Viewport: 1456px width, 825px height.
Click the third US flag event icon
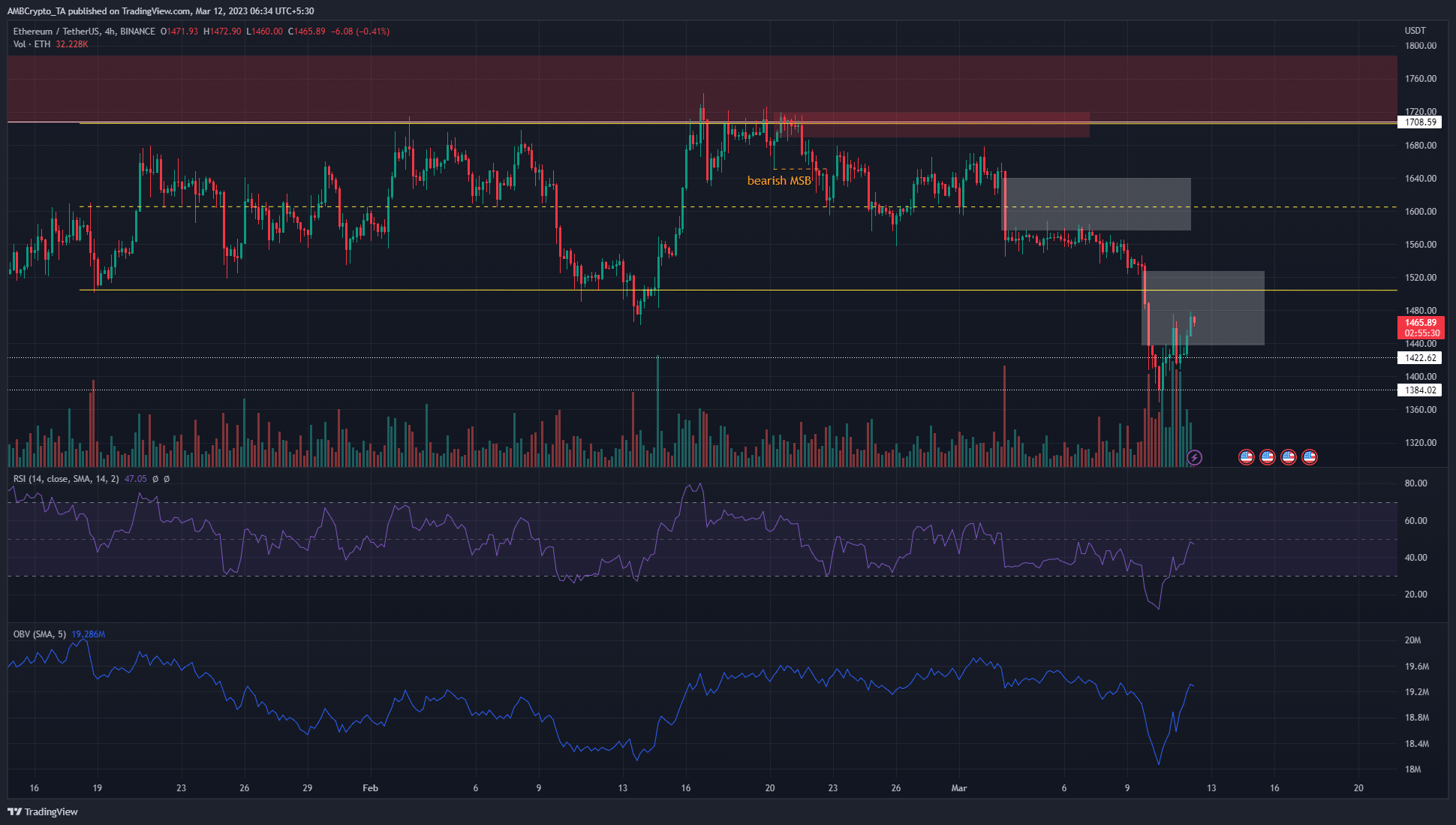[x=1289, y=456]
